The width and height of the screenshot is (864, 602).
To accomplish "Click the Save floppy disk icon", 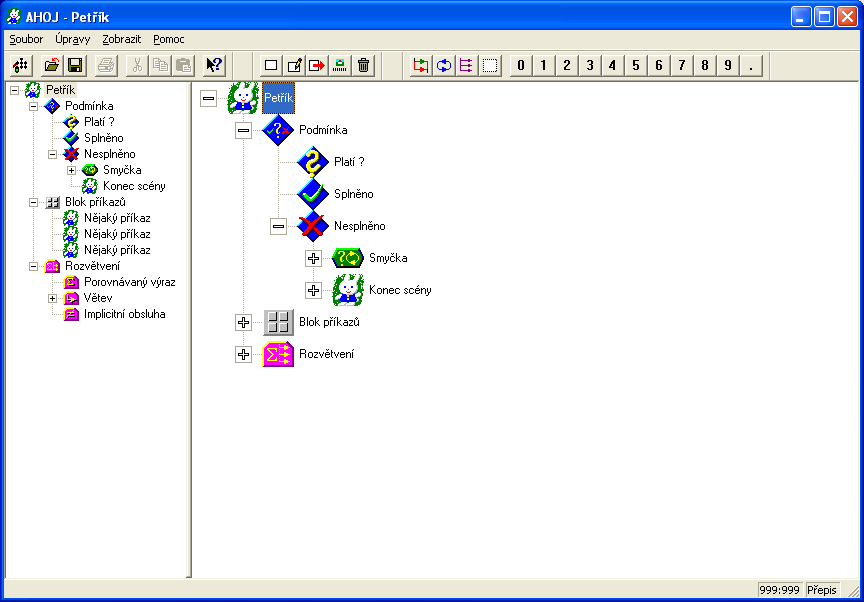I will [75, 65].
